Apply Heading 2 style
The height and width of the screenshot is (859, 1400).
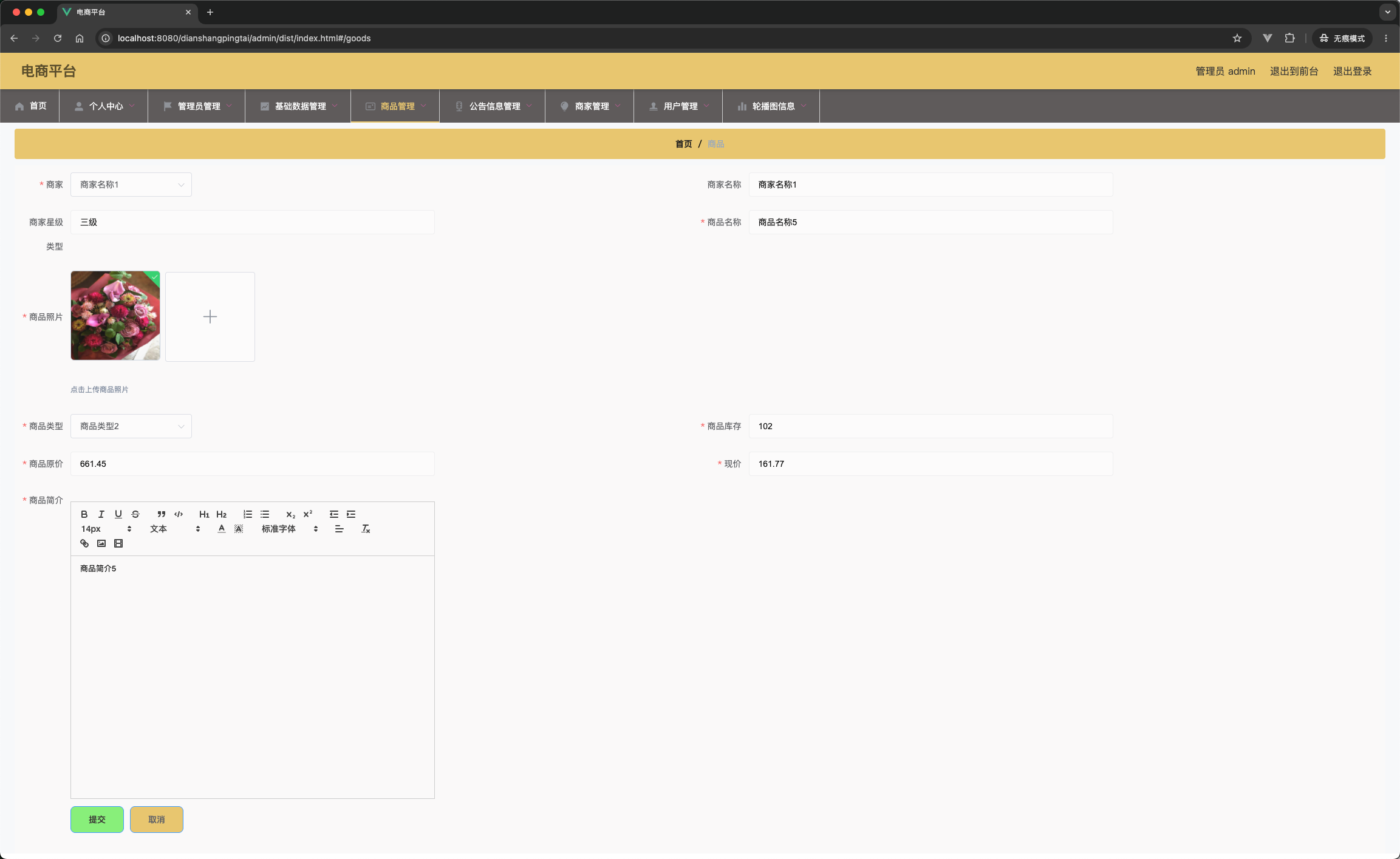(x=221, y=514)
